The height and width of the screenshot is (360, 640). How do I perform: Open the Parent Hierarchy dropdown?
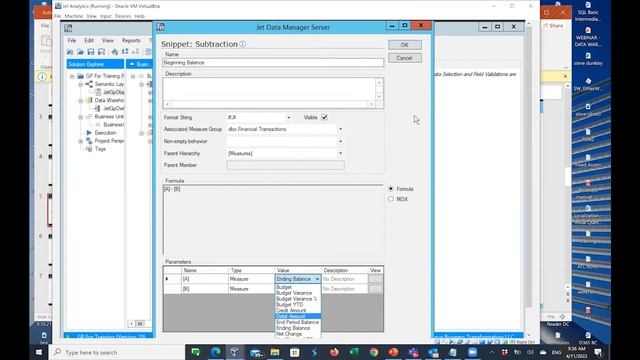pos(340,153)
